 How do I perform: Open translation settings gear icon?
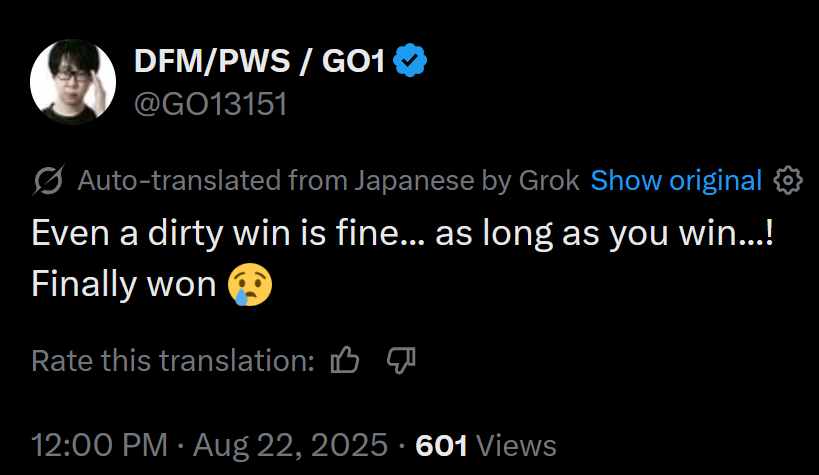(x=788, y=181)
